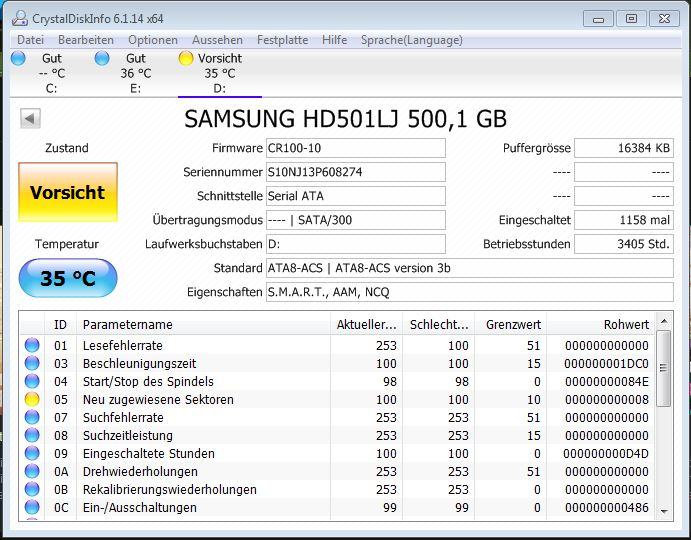Click the Schlecht... column header
691x540 pixels.
(439, 324)
